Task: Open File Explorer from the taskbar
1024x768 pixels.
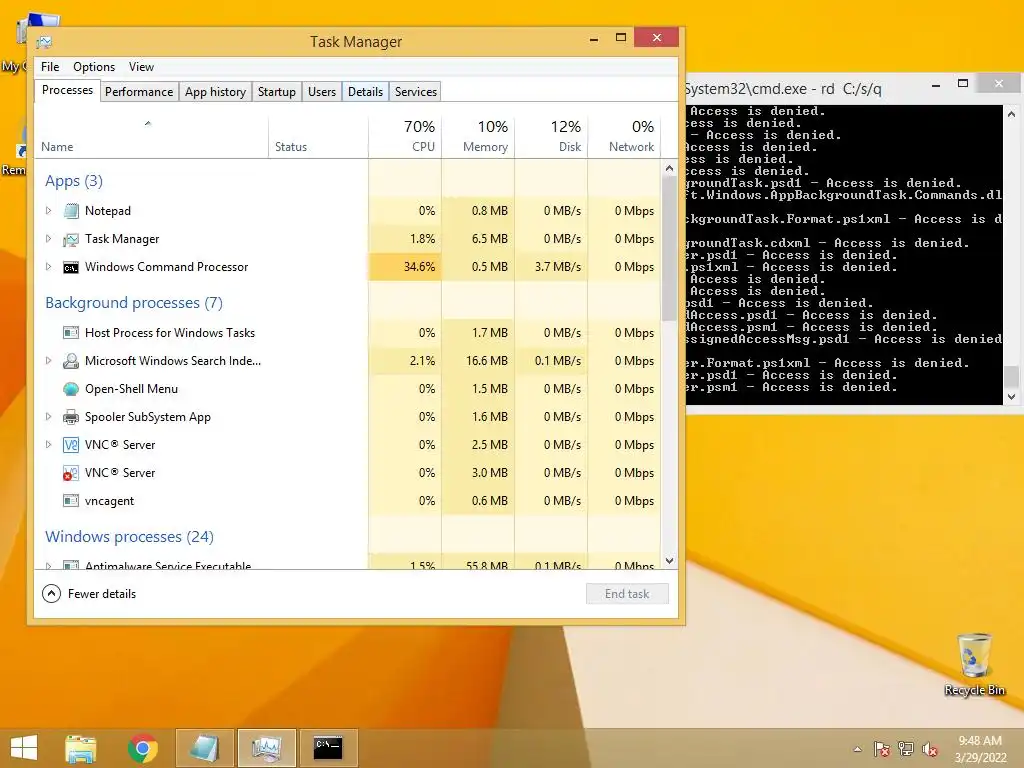Action: [81, 748]
